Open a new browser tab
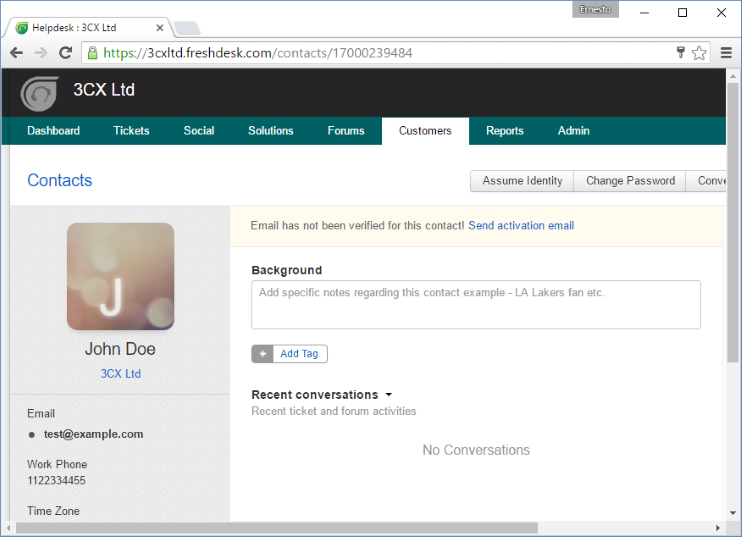 [x=187, y=28]
